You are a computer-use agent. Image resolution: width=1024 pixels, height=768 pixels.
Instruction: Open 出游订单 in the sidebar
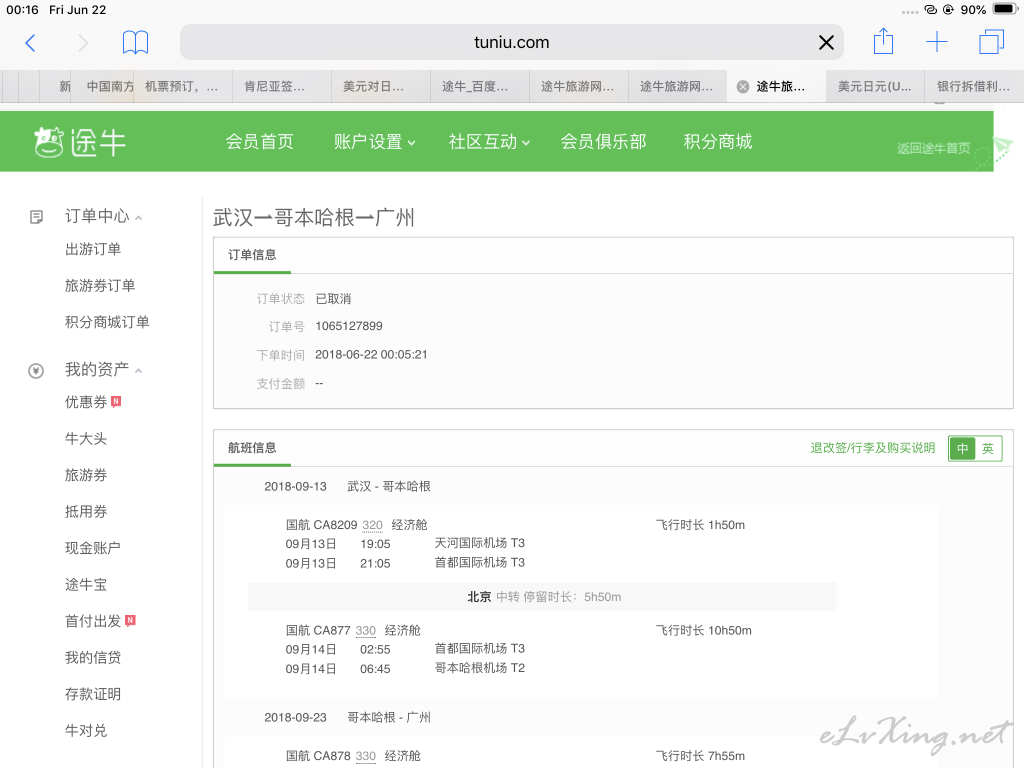pyautogui.click(x=93, y=249)
